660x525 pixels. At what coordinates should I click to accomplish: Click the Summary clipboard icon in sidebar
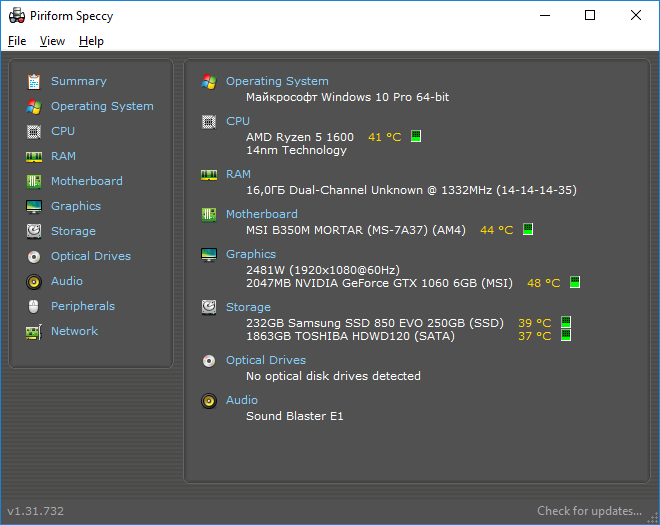(x=34, y=82)
